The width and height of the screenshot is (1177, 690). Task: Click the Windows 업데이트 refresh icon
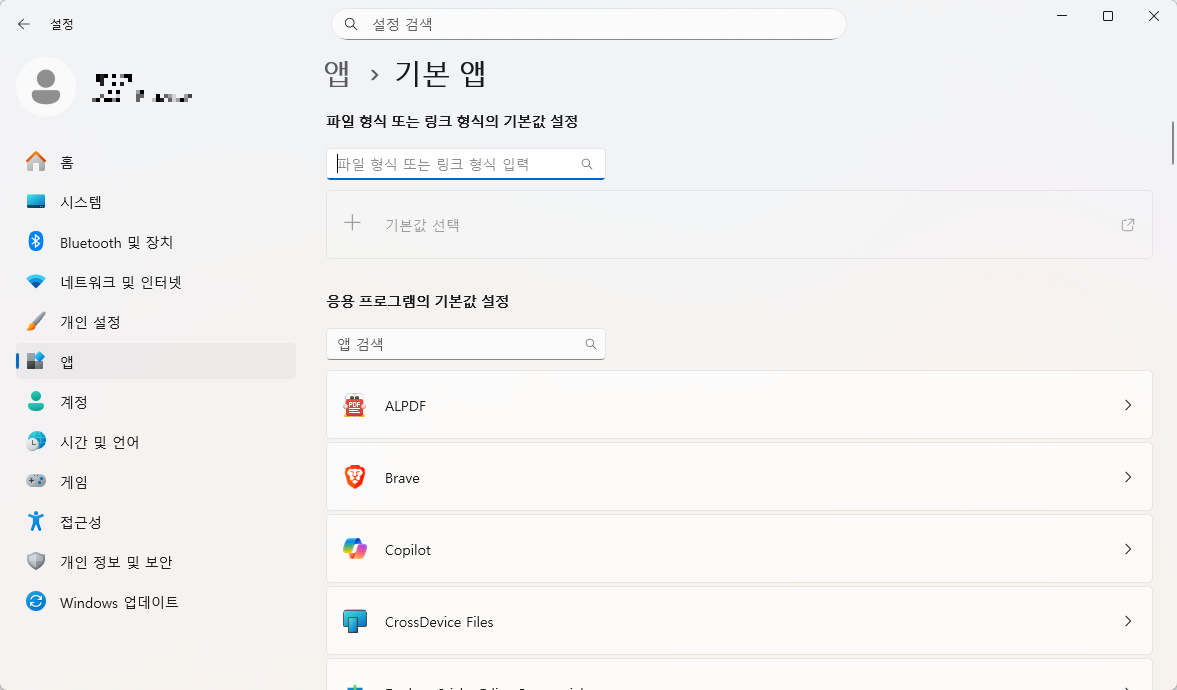pyautogui.click(x=36, y=601)
